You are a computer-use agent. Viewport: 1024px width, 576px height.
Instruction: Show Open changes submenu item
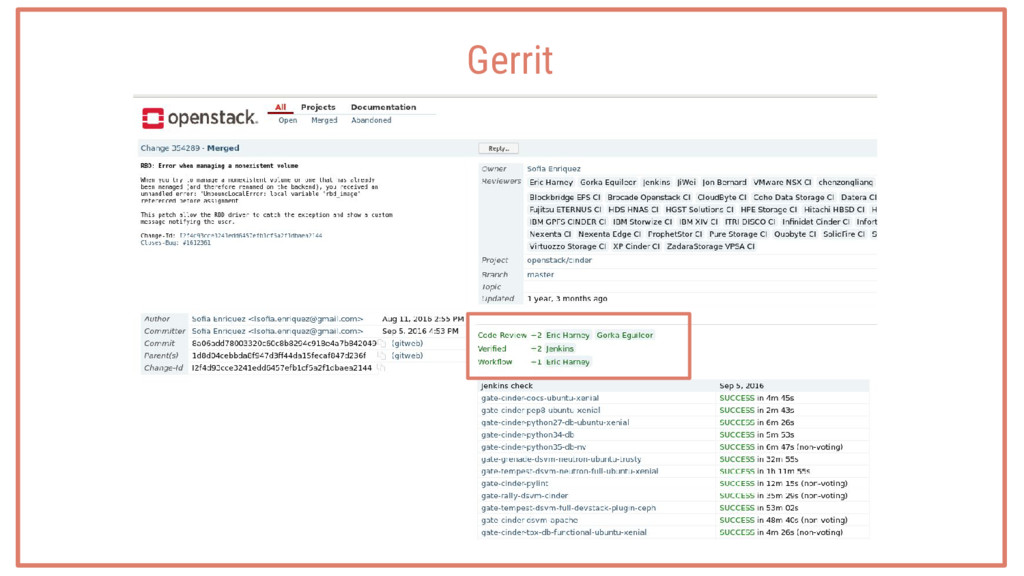[x=287, y=120]
